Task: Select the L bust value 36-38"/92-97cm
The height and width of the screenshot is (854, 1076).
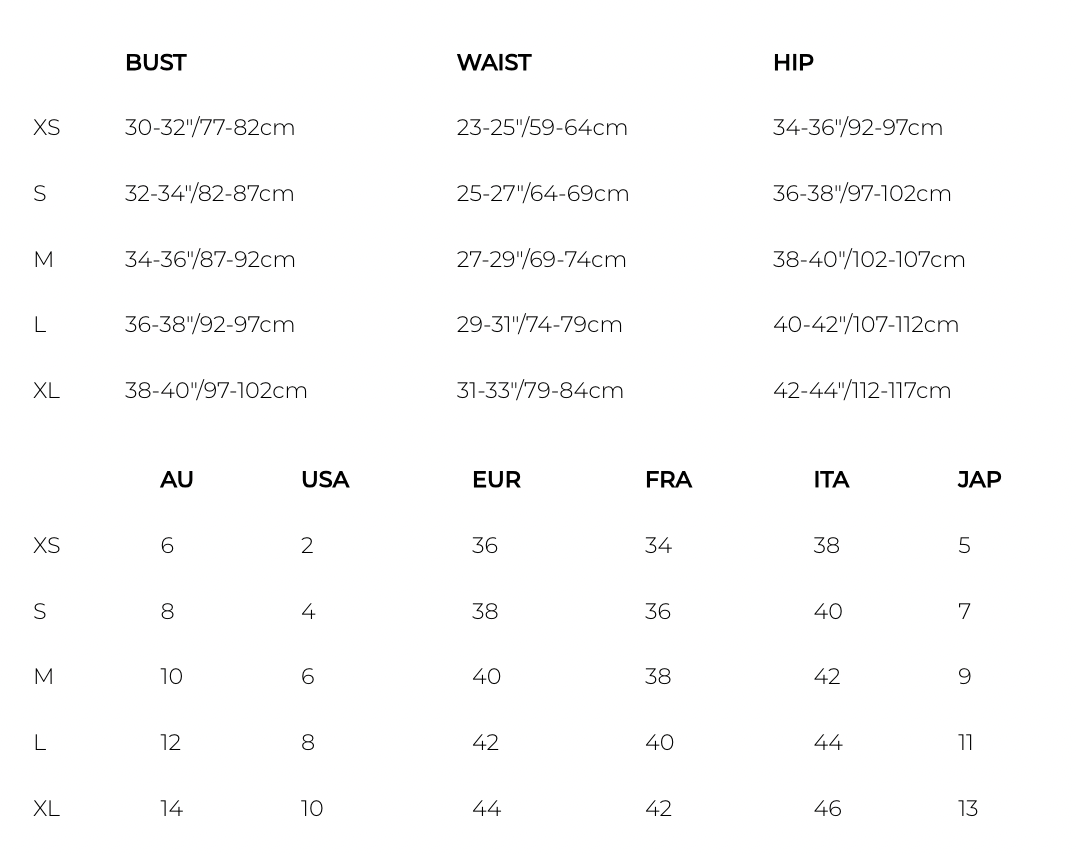Action: click(210, 325)
